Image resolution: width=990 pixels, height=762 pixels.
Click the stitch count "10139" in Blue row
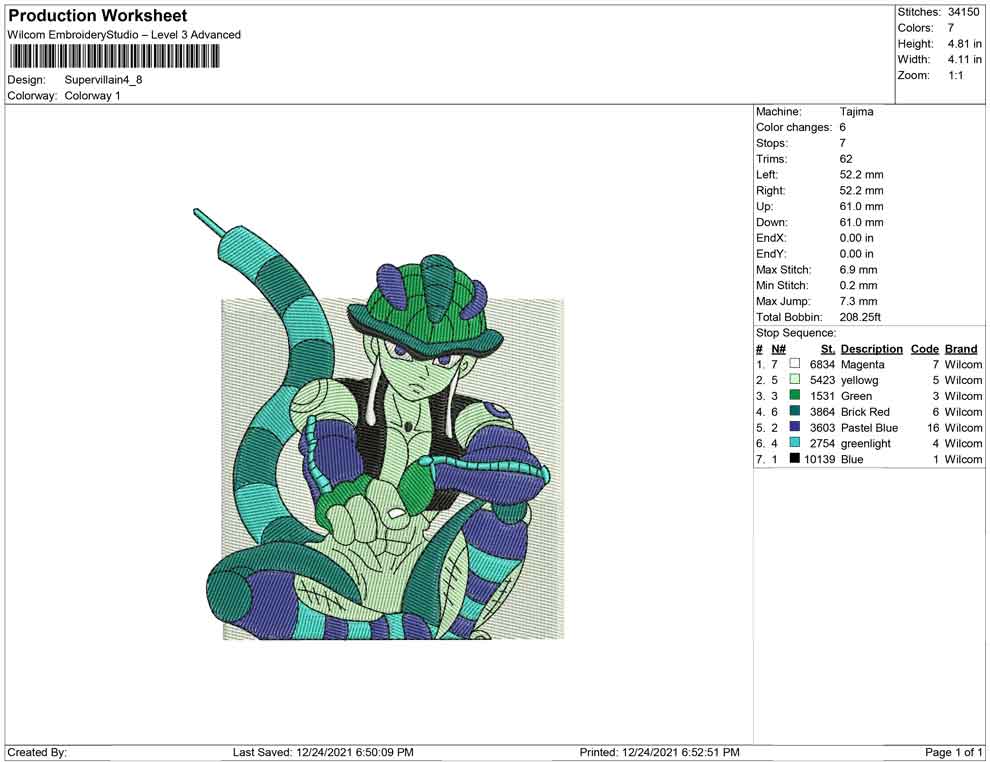pos(820,459)
